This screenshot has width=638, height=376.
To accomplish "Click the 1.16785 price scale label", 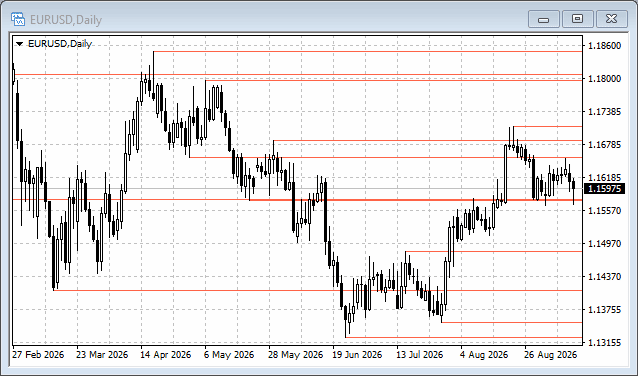I will pos(605,144).
